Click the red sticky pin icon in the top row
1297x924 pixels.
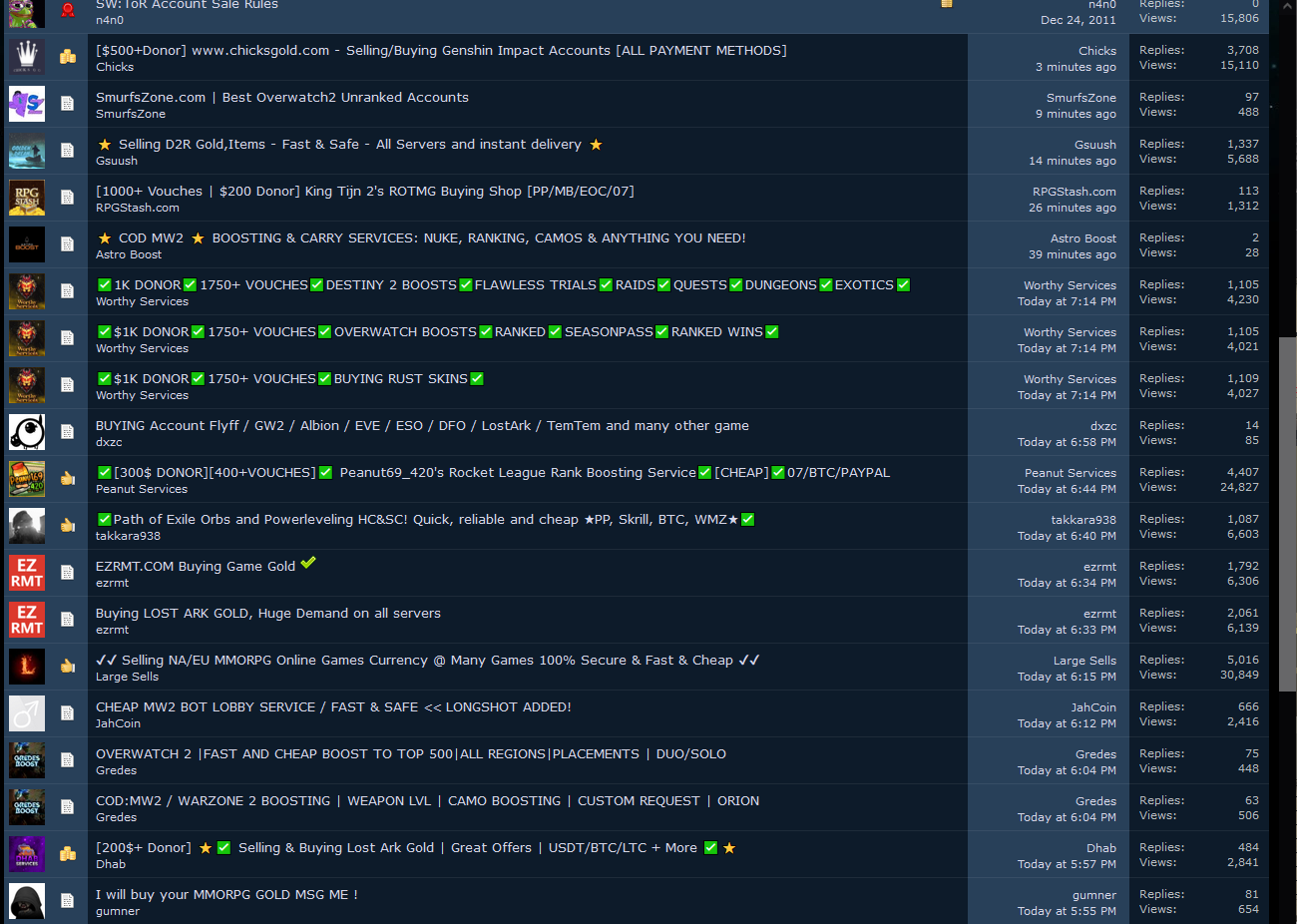(x=67, y=10)
